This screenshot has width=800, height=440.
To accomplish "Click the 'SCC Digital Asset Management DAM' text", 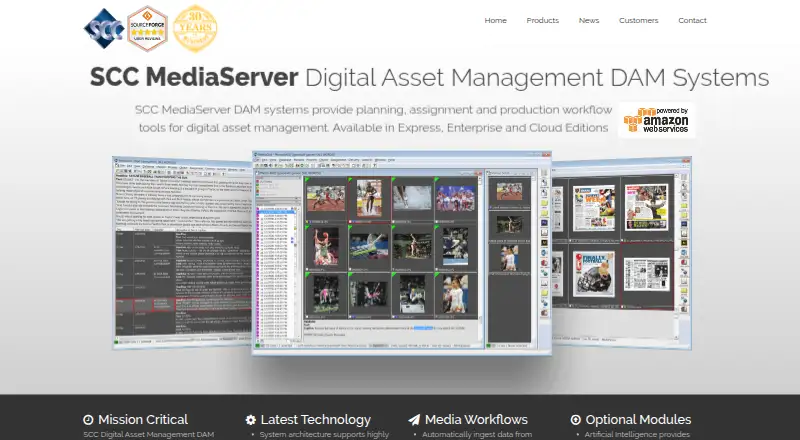I will [x=149, y=435].
